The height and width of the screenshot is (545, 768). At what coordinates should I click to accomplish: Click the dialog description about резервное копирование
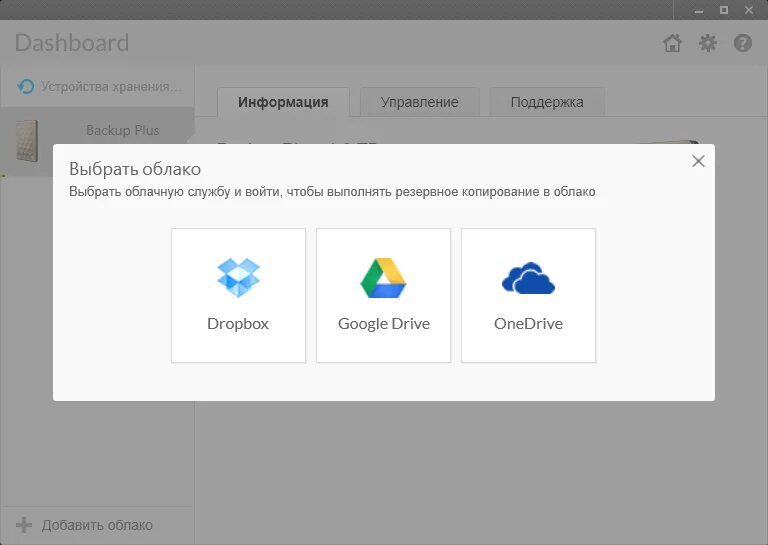pos(332,191)
